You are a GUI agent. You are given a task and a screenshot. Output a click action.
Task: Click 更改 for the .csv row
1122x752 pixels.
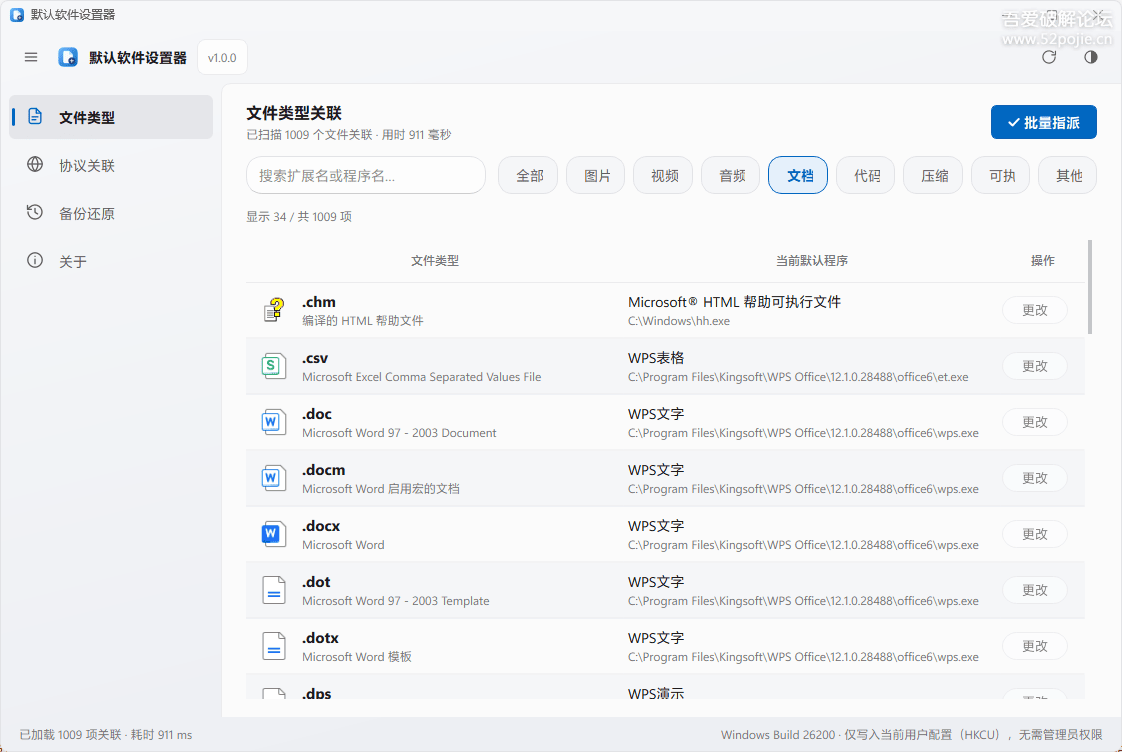tap(1035, 366)
